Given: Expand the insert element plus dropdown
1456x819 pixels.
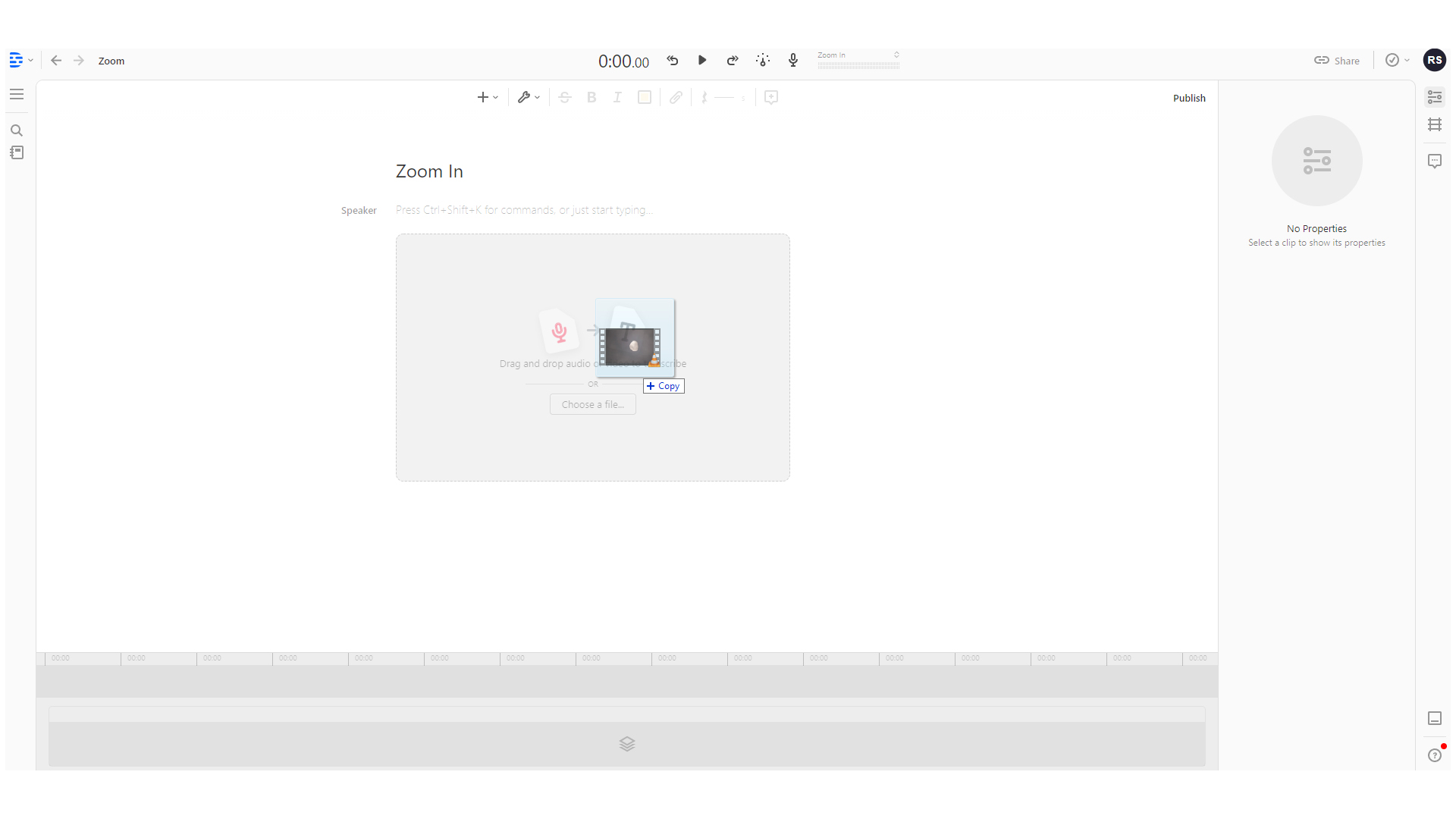Looking at the screenshot, I should (487, 97).
